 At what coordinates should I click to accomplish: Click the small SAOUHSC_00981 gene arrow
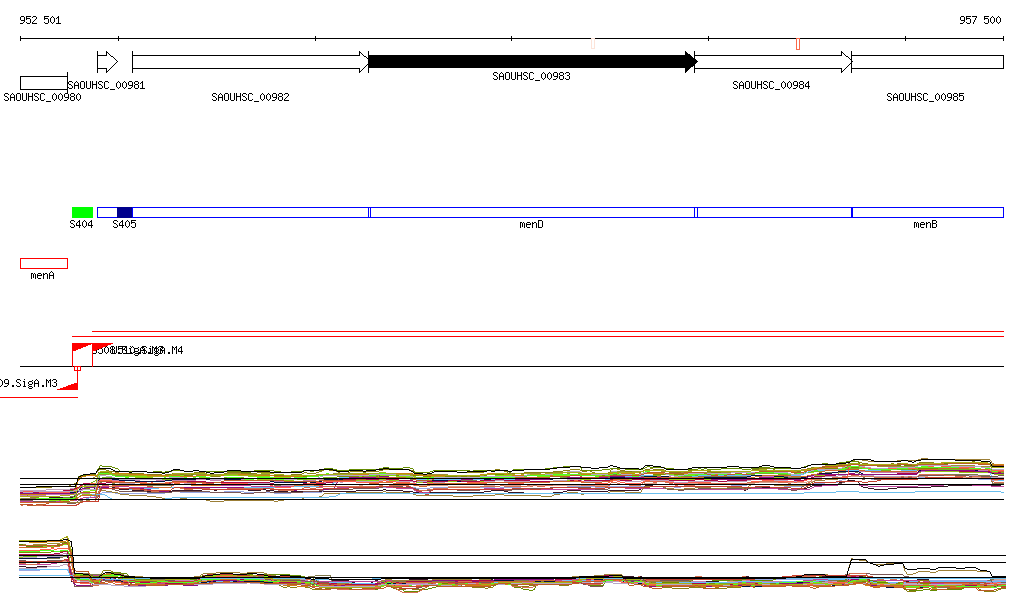click(107, 62)
